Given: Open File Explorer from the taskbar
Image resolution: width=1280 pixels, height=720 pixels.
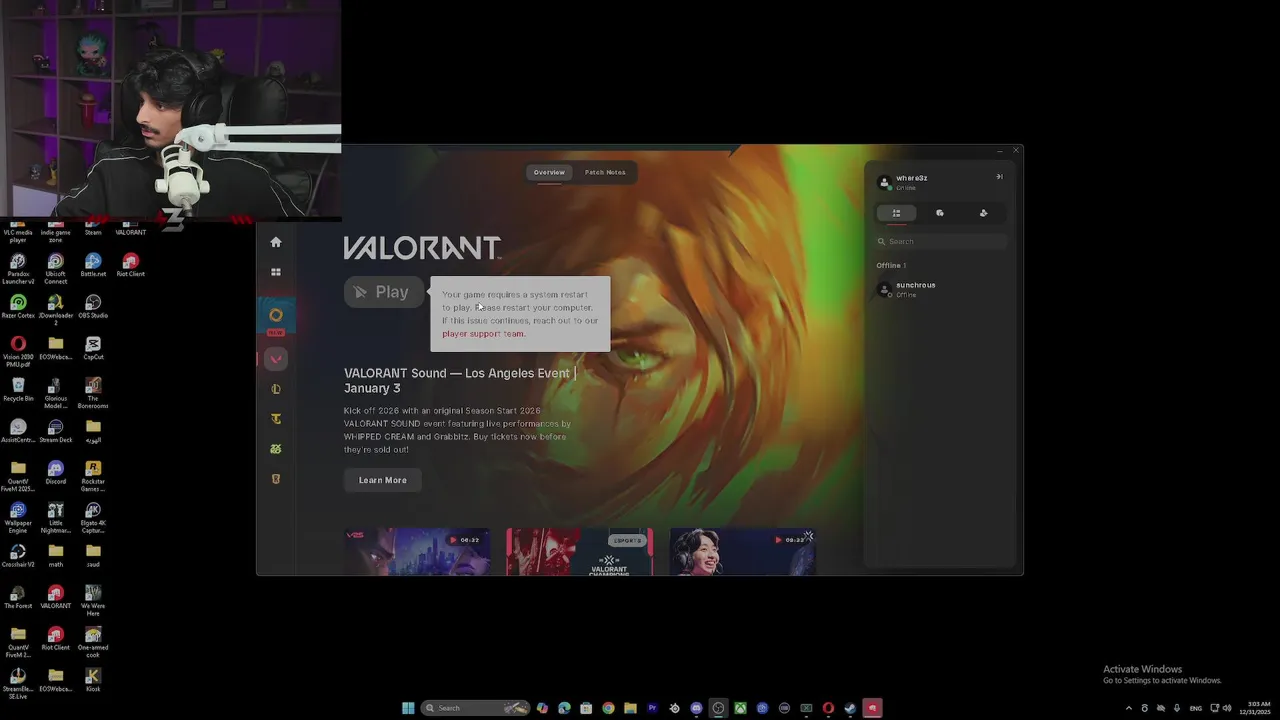Looking at the screenshot, I should 630,708.
